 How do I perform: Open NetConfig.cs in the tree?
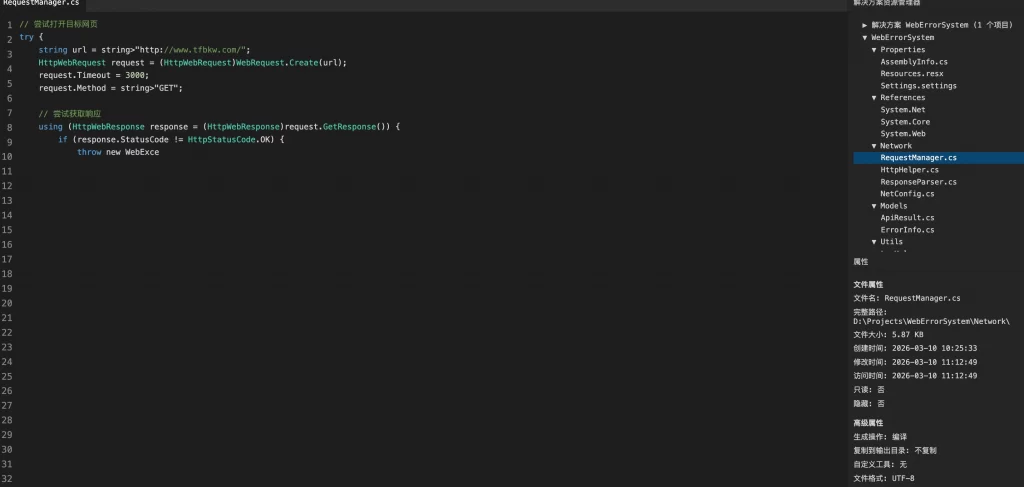(x=907, y=194)
